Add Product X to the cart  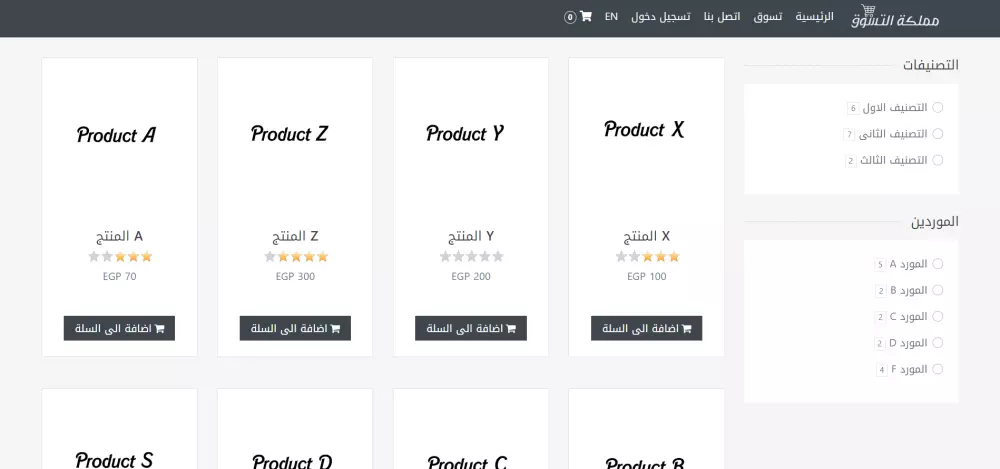tap(646, 328)
